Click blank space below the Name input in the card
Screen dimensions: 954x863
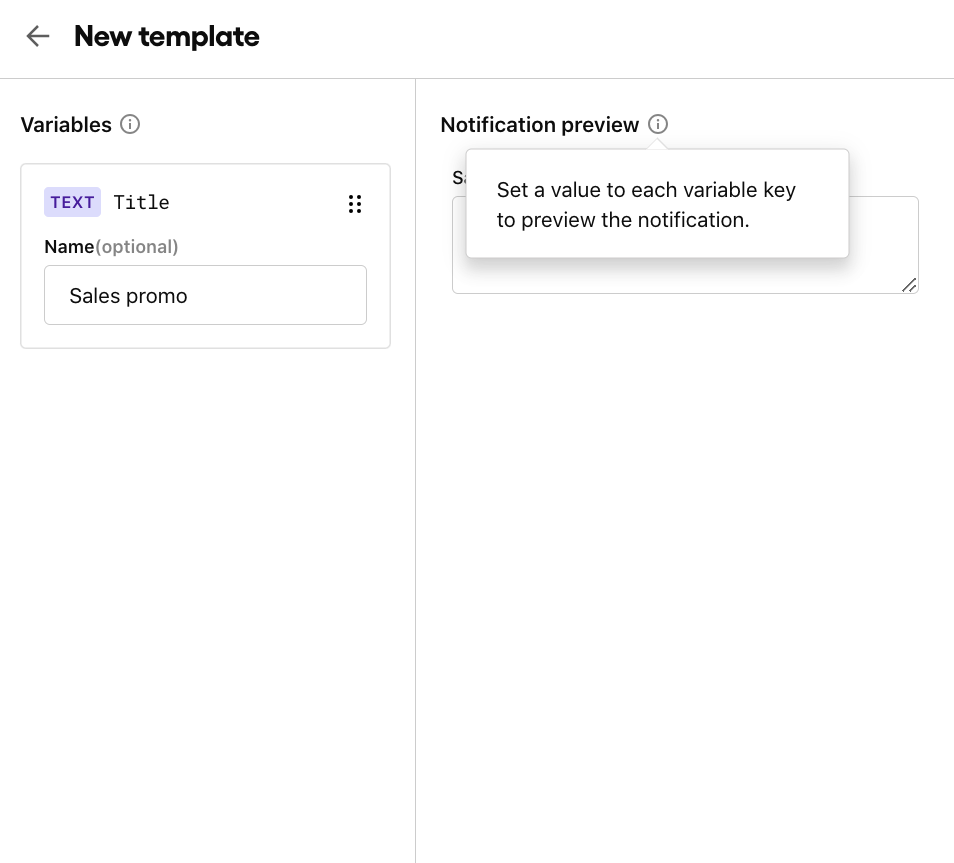[205, 336]
